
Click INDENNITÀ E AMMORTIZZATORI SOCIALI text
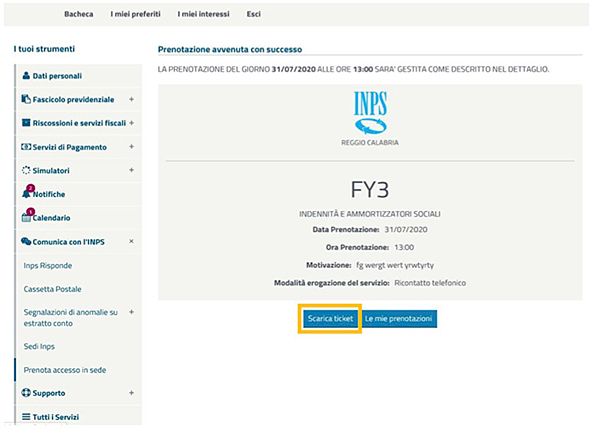click(x=370, y=214)
